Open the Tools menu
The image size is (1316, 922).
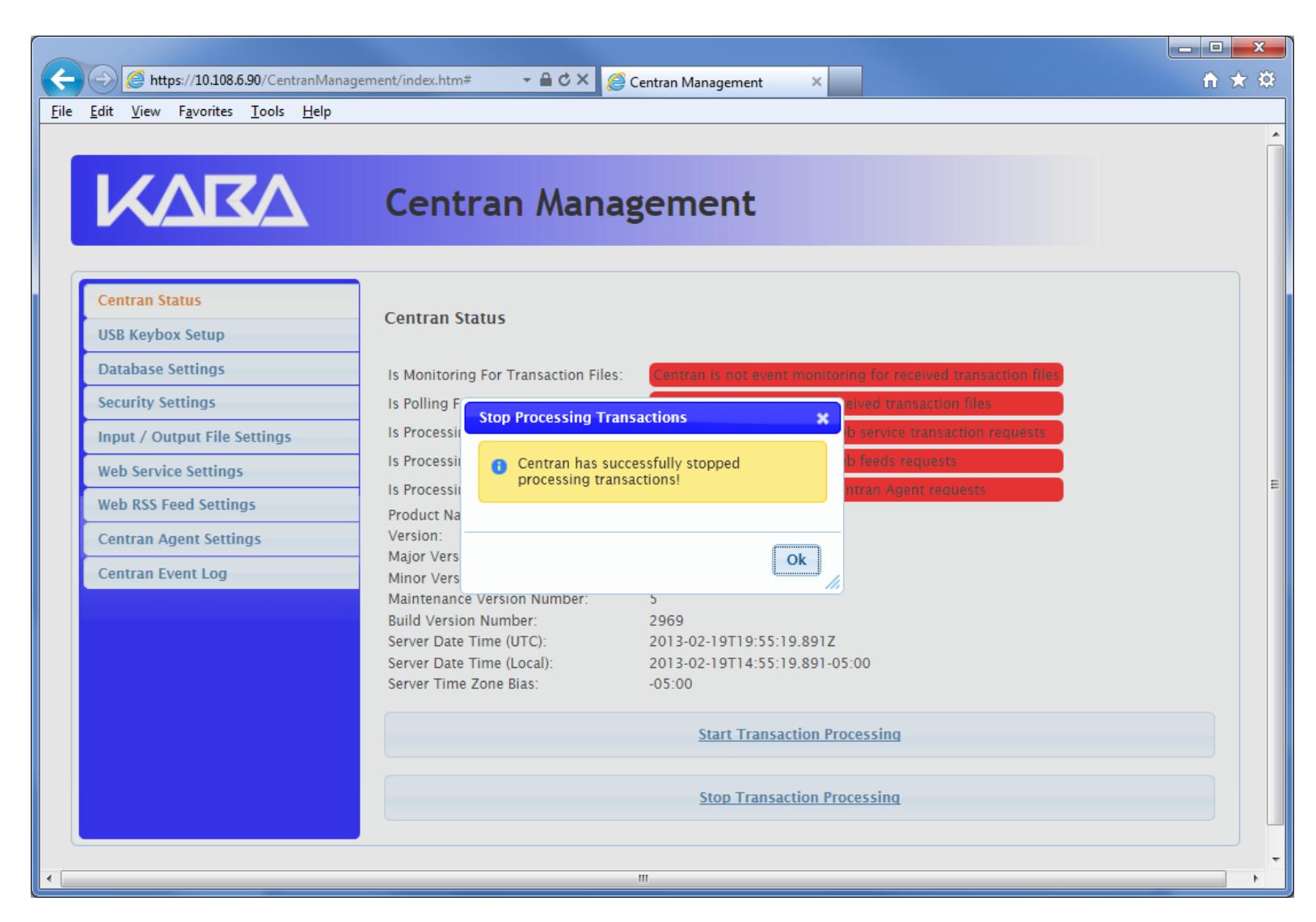(x=267, y=112)
